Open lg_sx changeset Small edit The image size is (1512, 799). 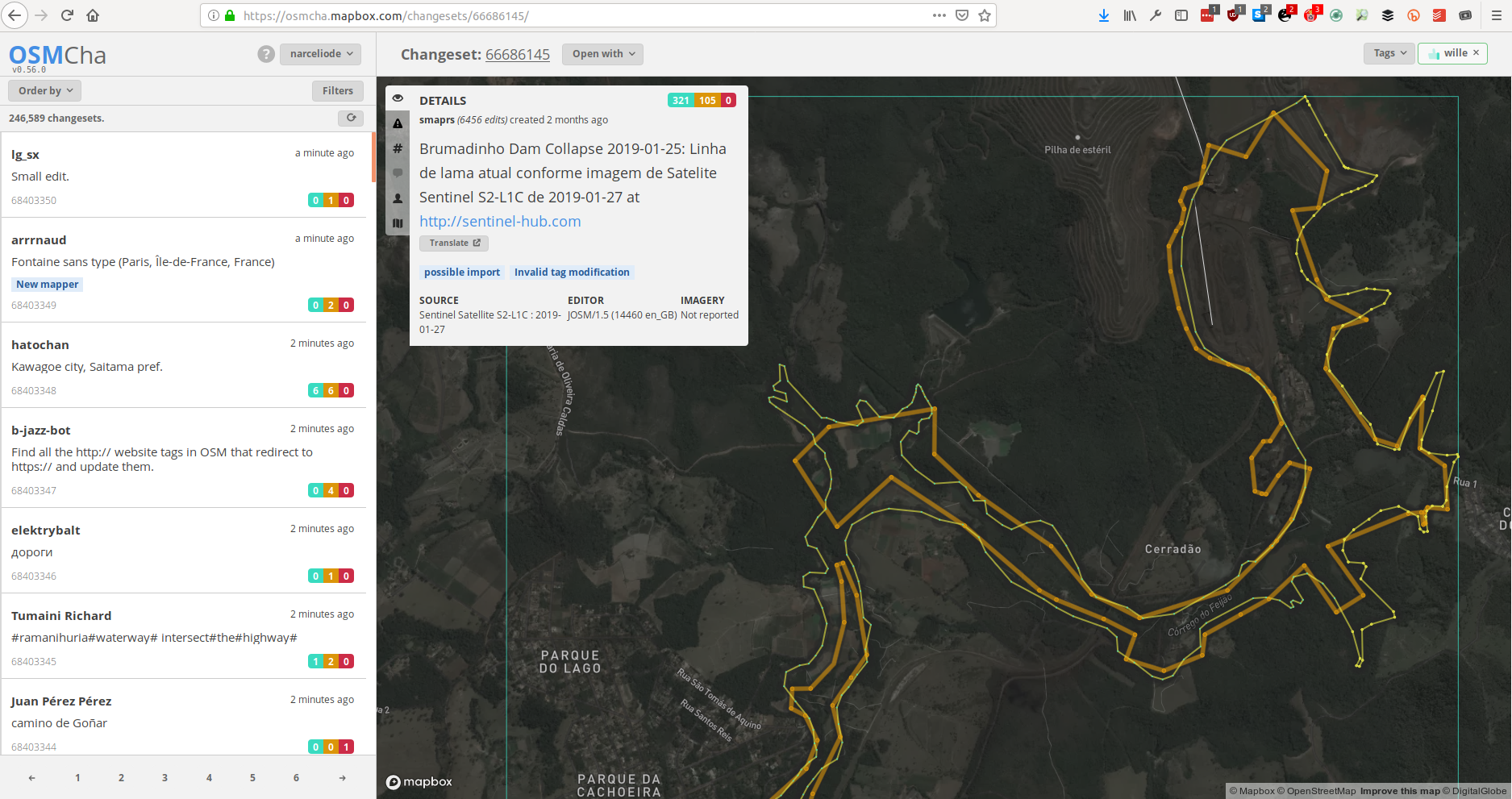[184, 175]
